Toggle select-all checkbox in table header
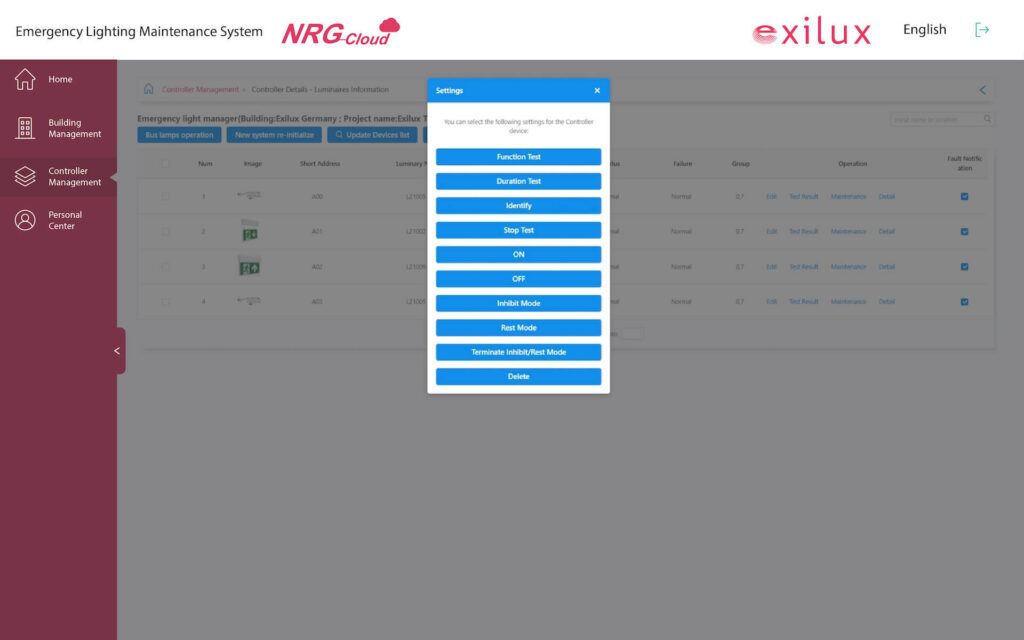The width and height of the screenshot is (1024, 640). click(165, 164)
